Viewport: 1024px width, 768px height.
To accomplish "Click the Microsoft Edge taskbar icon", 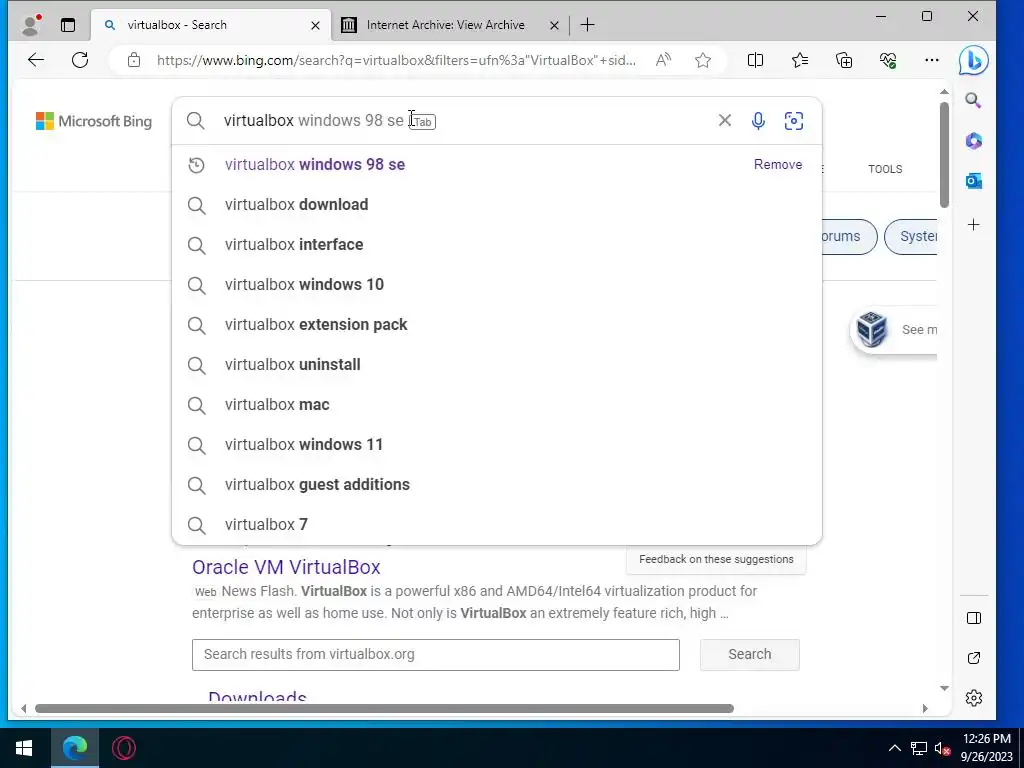I will (75, 748).
